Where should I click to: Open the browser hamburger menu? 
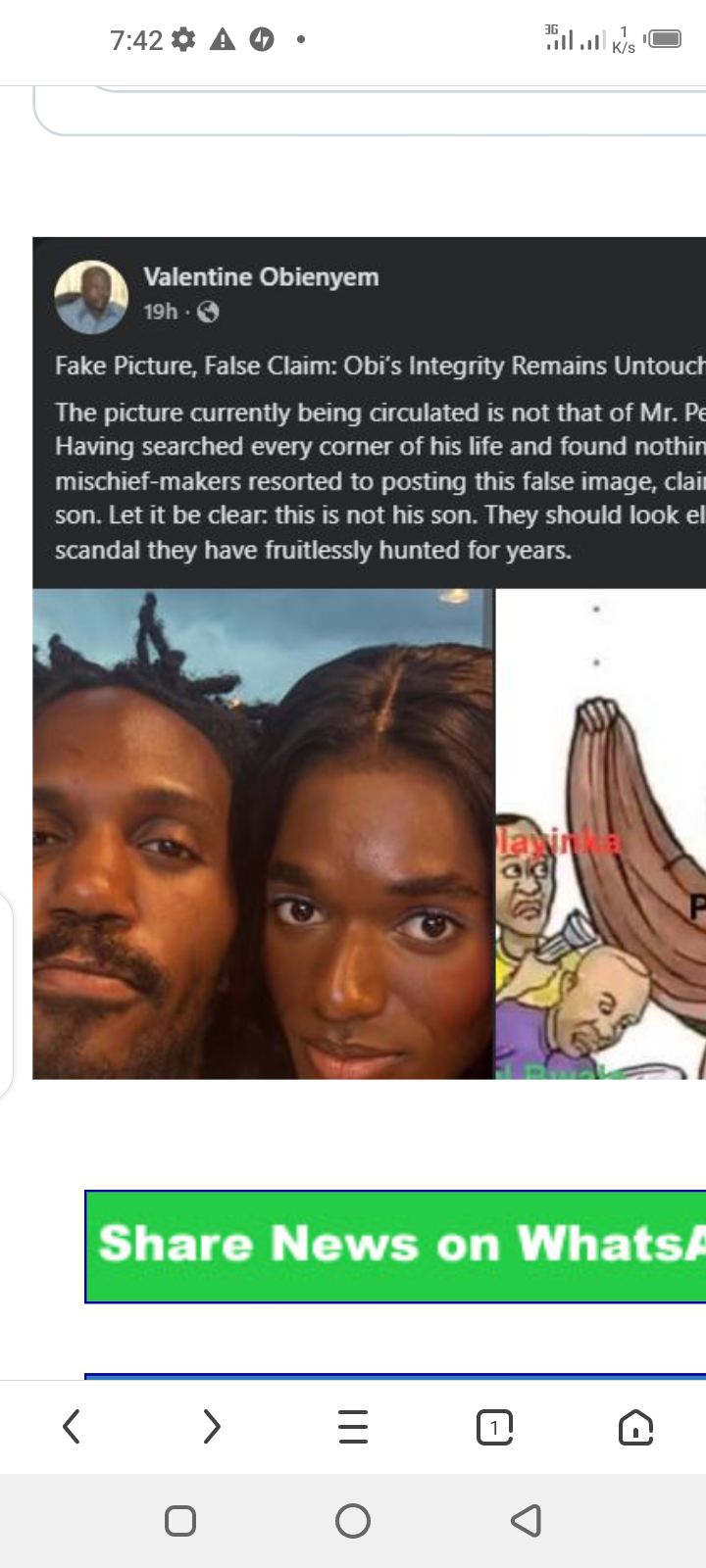353,1427
